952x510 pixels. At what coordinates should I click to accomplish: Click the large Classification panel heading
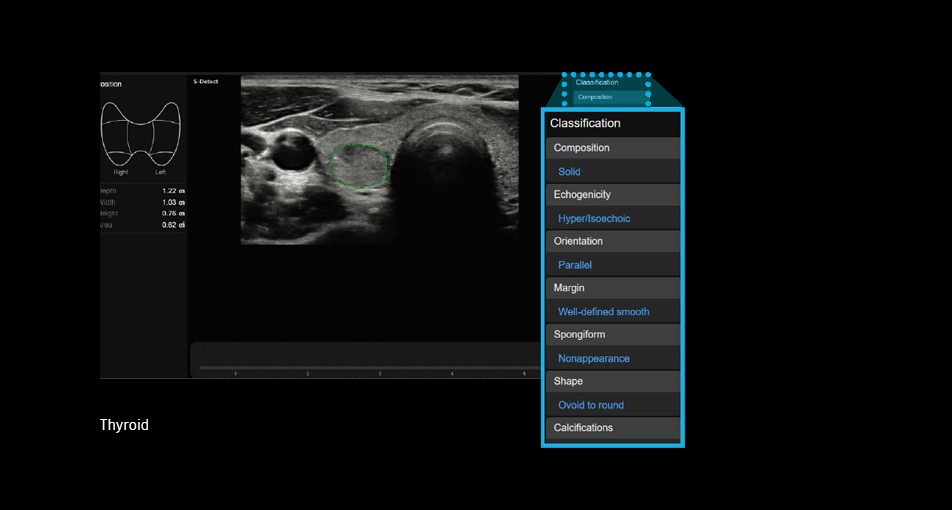point(585,123)
